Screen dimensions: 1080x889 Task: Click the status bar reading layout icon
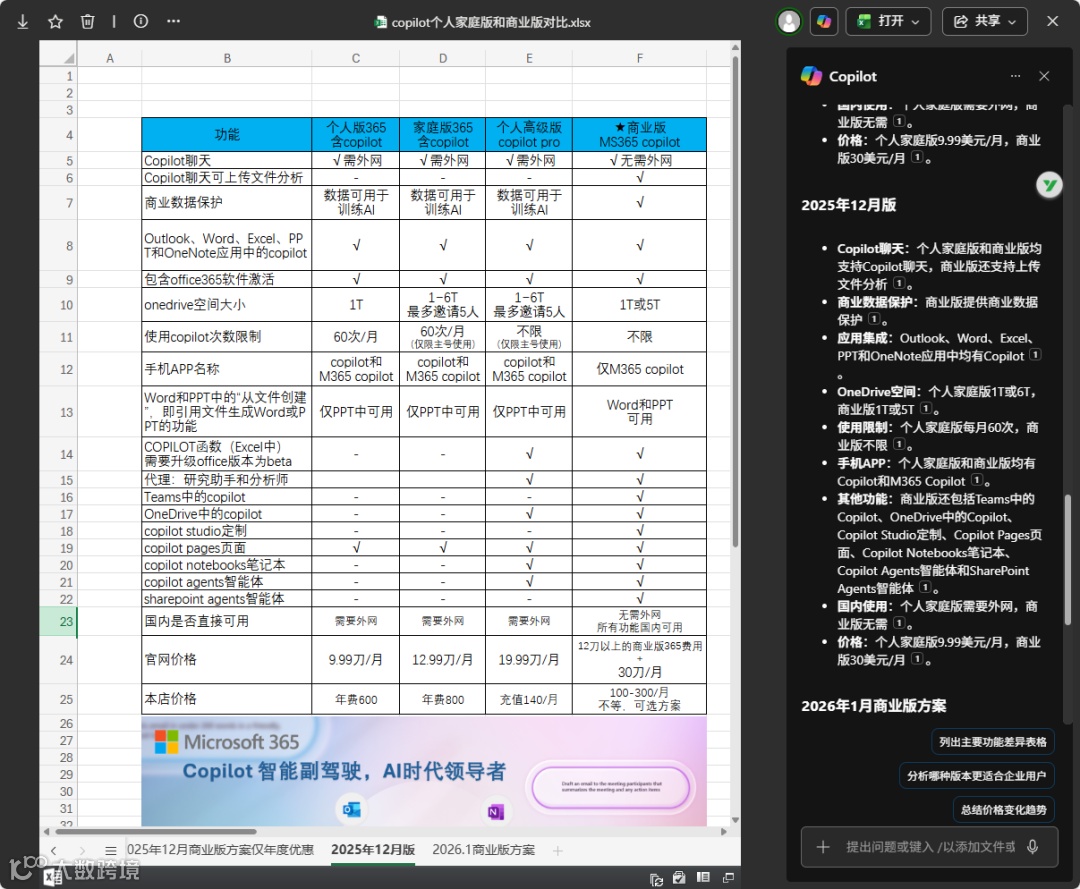[x=703, y=877]
